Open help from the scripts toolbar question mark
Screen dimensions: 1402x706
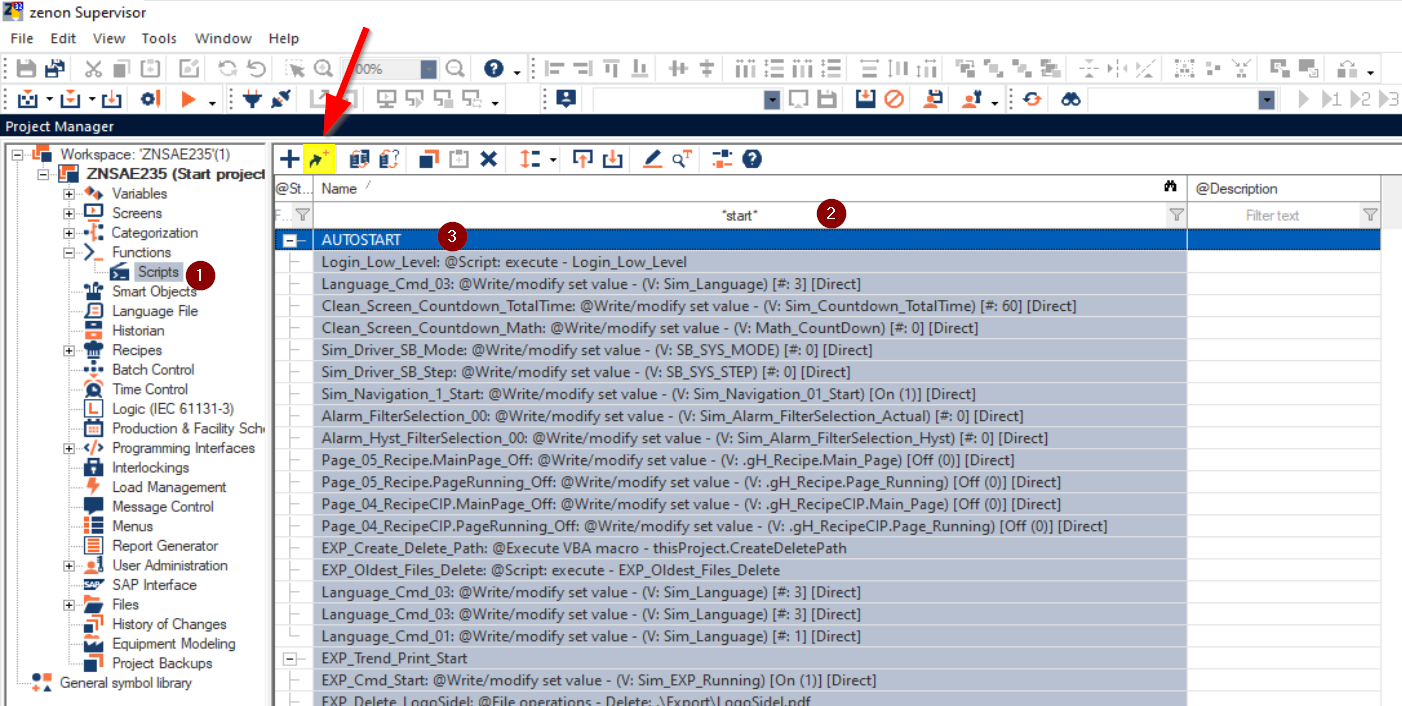point(752,158)
